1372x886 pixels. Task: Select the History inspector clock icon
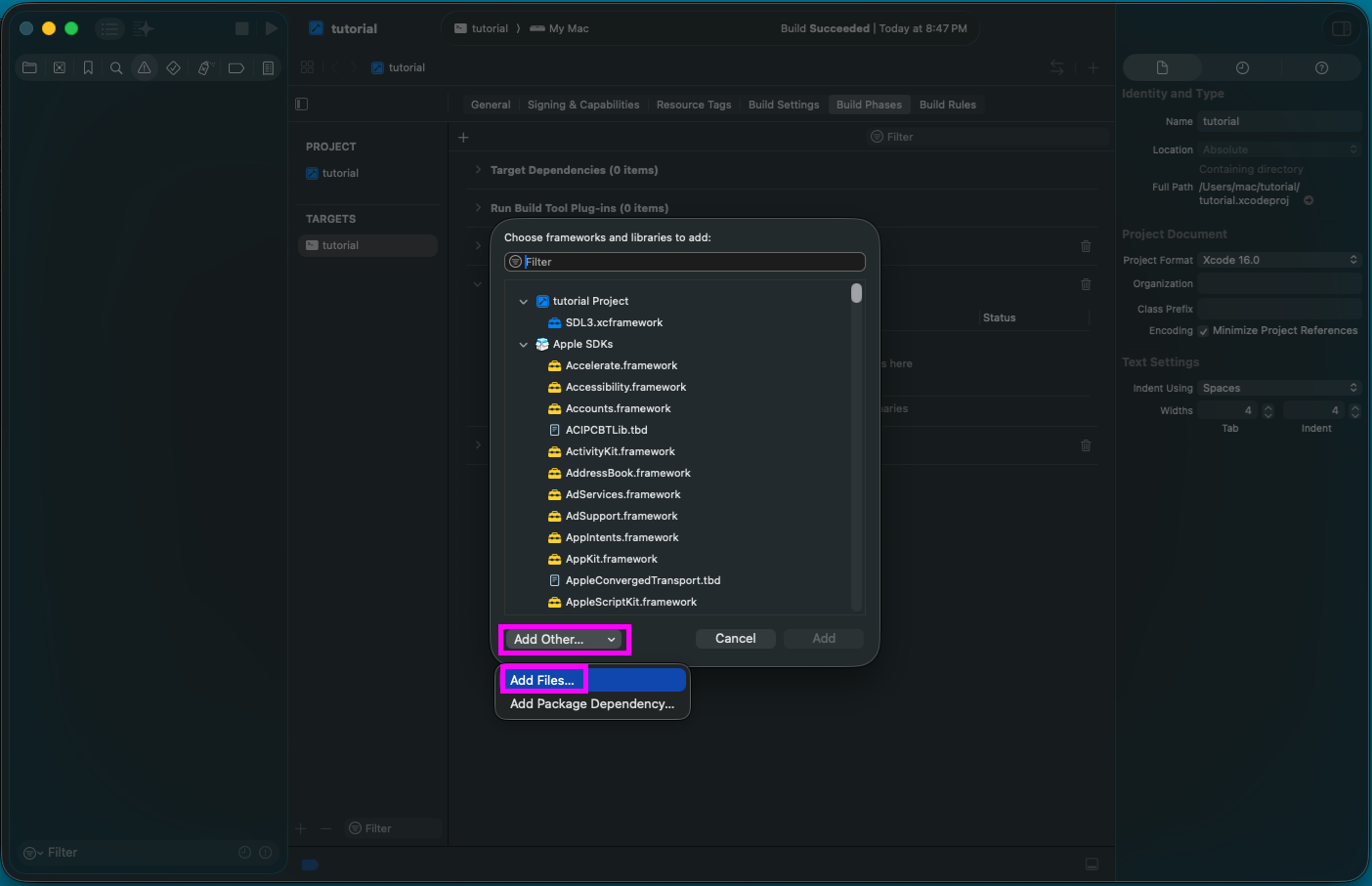1242,67
